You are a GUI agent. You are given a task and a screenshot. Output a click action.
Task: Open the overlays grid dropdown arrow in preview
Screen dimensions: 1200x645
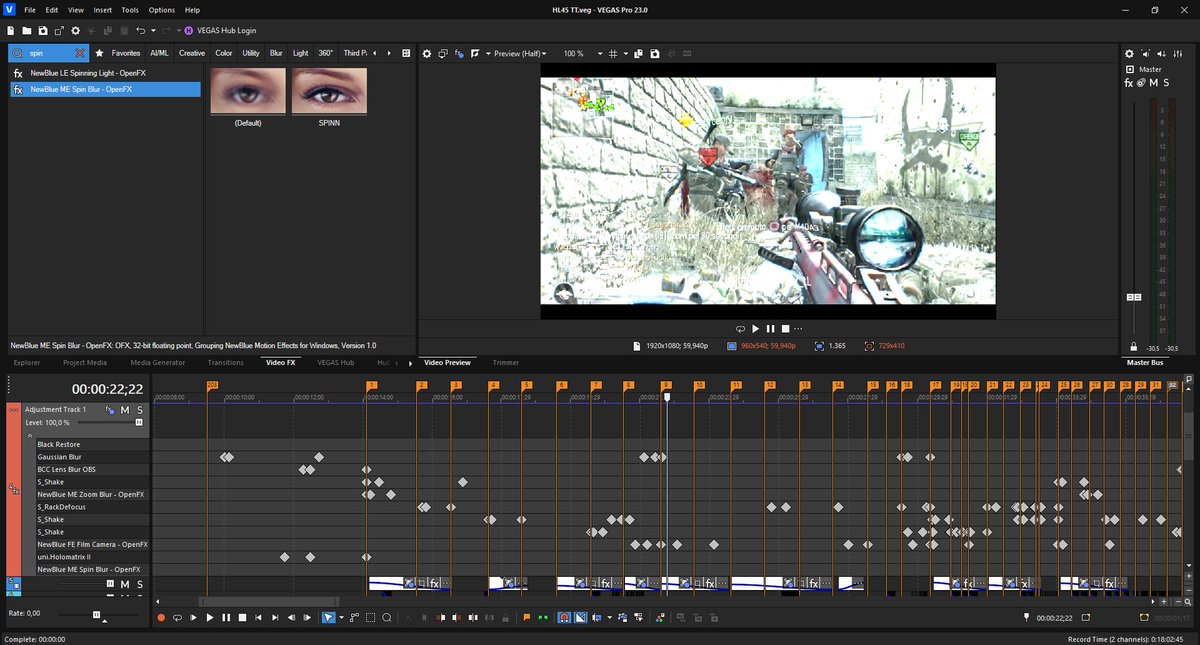[x=624, y=53]
